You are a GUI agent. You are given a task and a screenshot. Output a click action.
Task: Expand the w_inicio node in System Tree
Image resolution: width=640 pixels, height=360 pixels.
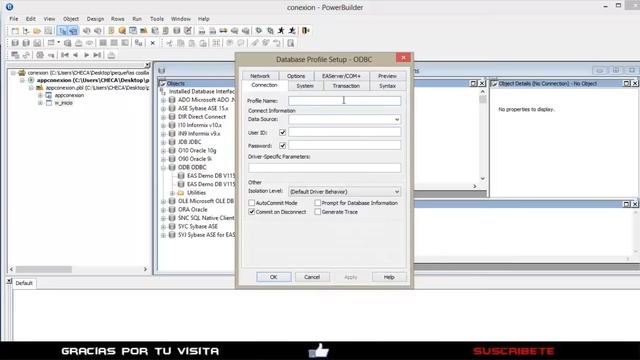pos(40,103)
